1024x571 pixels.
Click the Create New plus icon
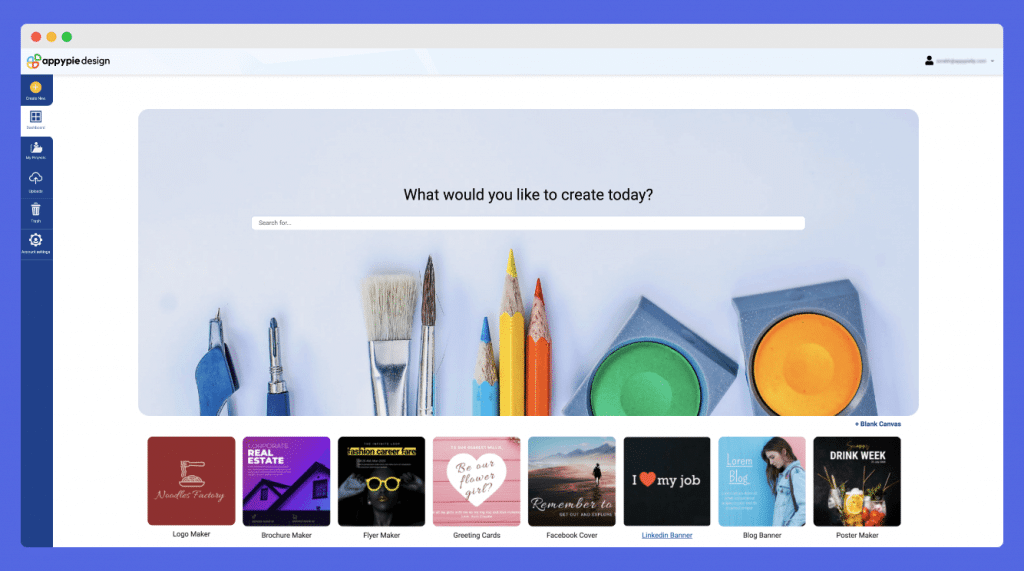pos(36,87)
